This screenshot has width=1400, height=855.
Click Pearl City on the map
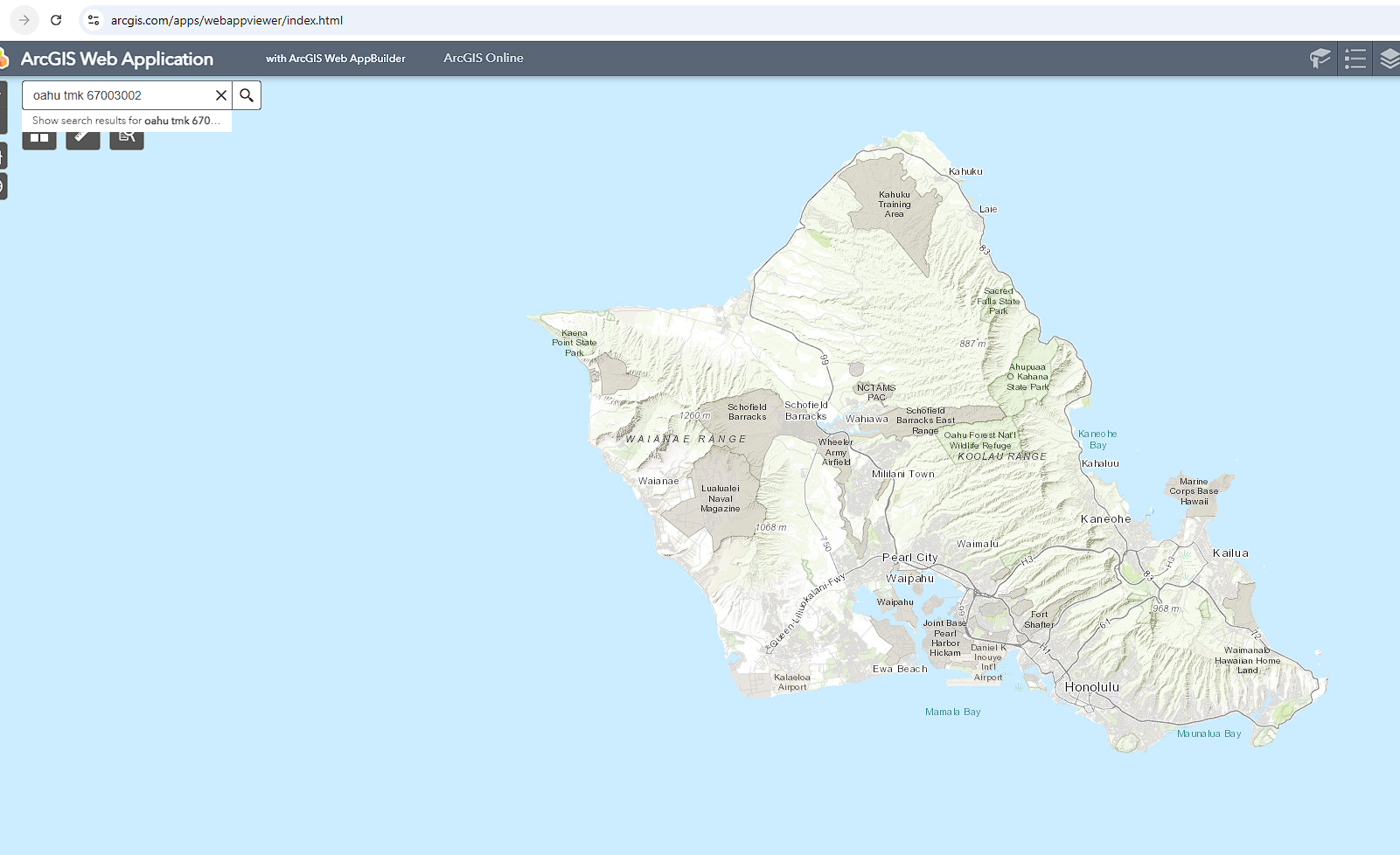click(x=909, y=558)
